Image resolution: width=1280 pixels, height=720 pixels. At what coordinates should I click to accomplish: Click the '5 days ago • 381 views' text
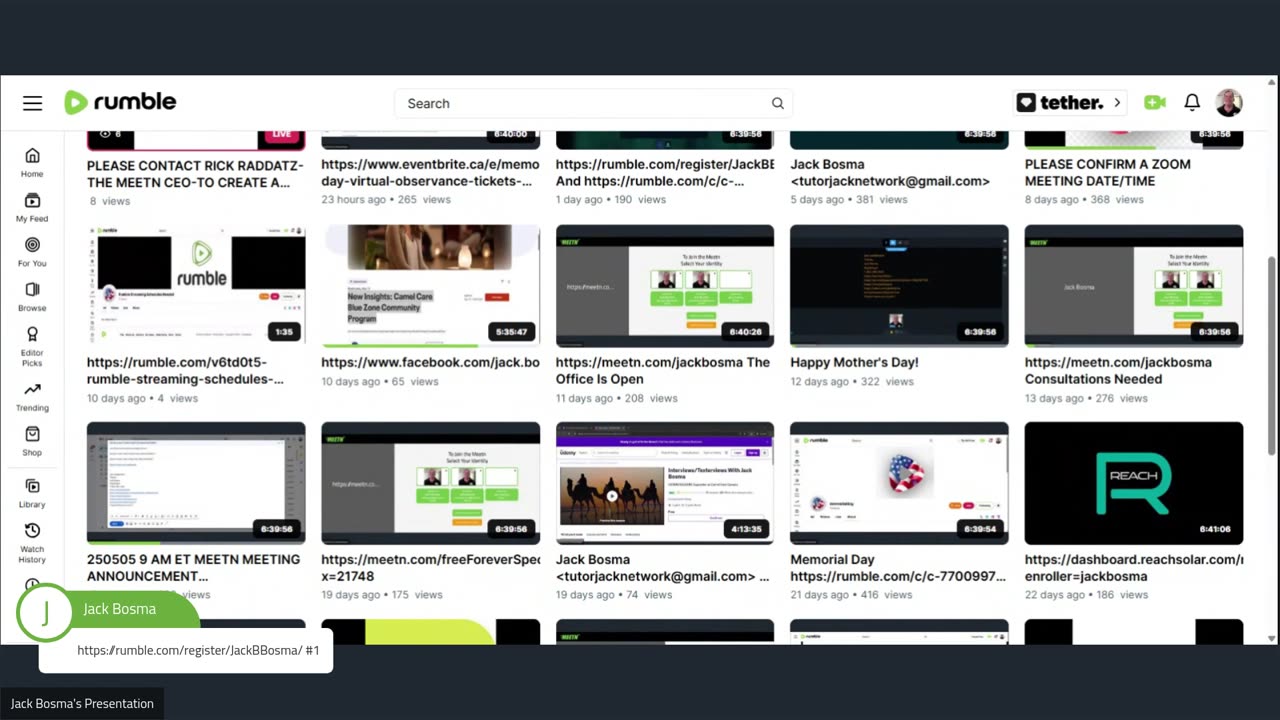[848, 199]
